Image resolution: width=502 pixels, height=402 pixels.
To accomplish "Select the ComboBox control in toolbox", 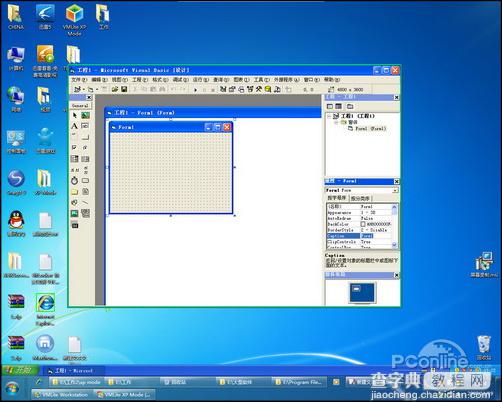I will click(x=75, y=159).
